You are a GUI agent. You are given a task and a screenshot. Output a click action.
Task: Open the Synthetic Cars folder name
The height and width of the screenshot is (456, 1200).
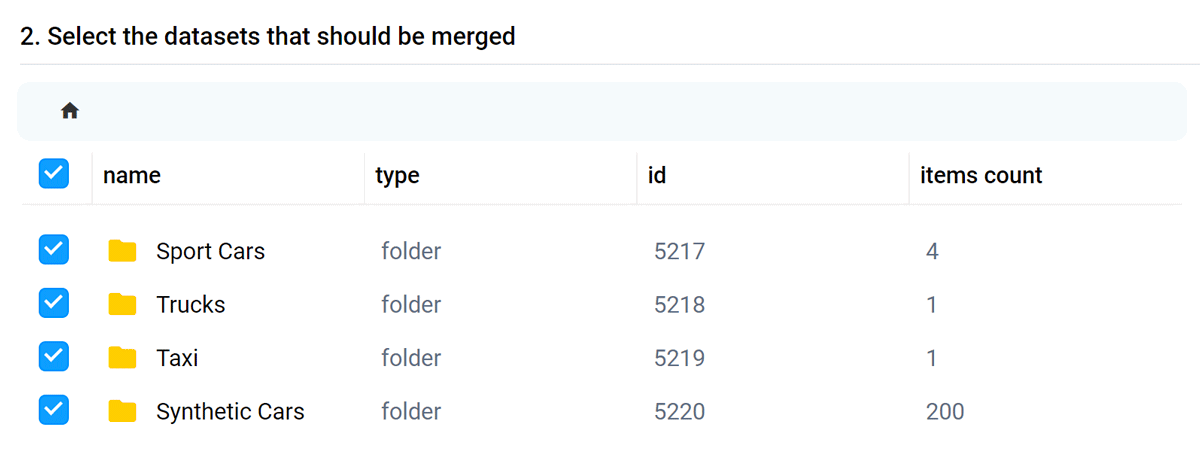tap(230, 411)
